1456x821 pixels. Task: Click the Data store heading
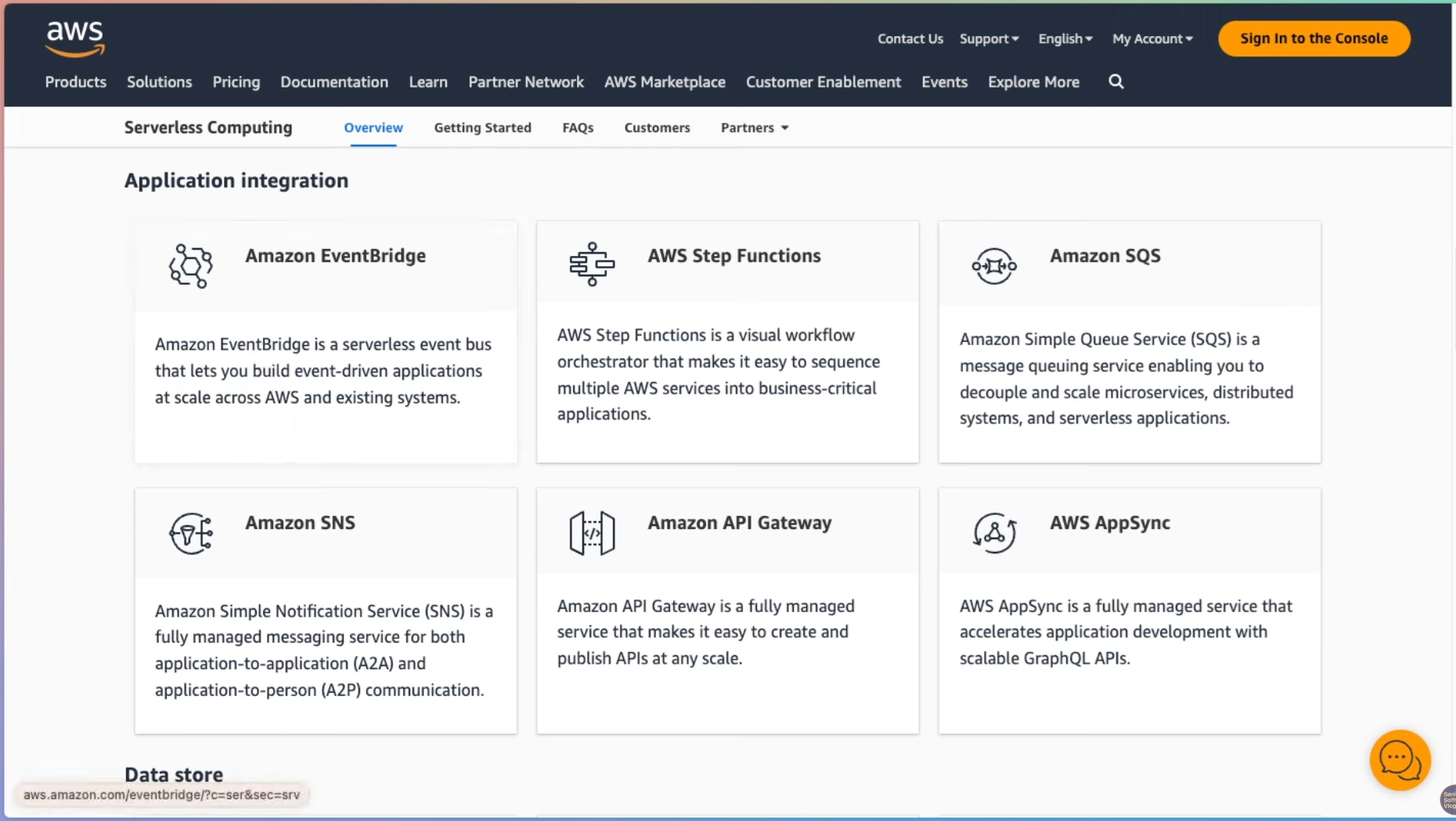[x=174, y=774]
